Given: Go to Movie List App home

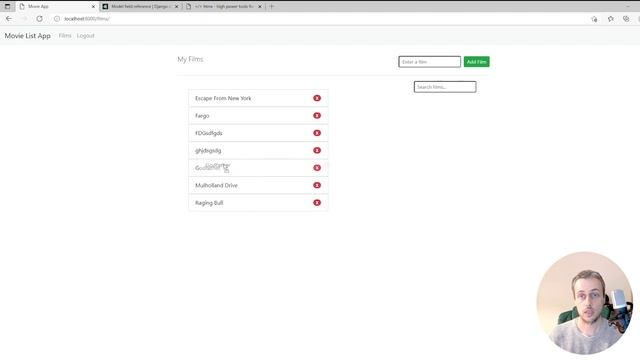Looking at the screenshot, I should click(x=27, y=36).
